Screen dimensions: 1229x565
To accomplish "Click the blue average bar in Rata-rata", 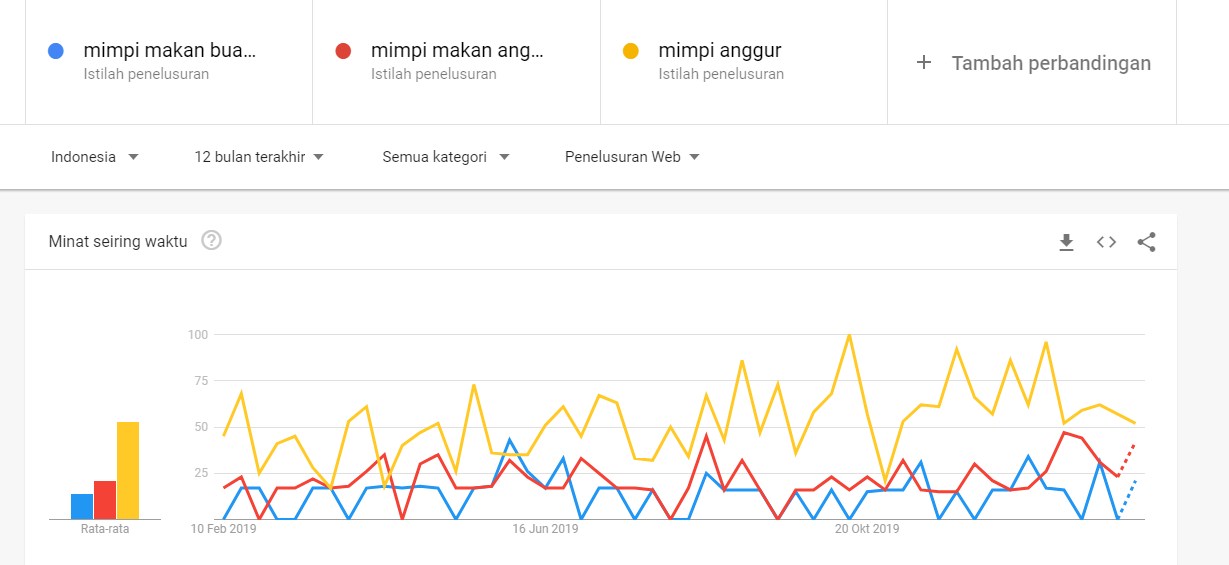I will click(82, 506).
